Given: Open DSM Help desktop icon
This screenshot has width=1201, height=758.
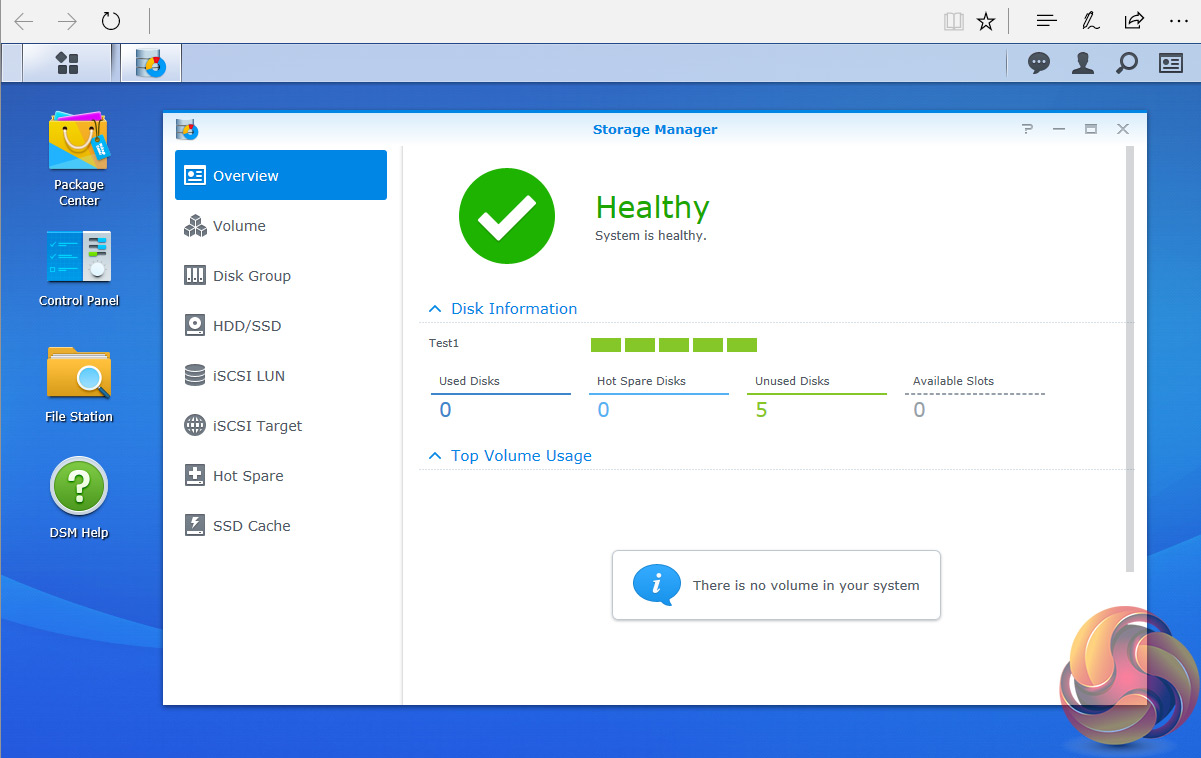Looking at the screenshot, I should tap(79, 498).
